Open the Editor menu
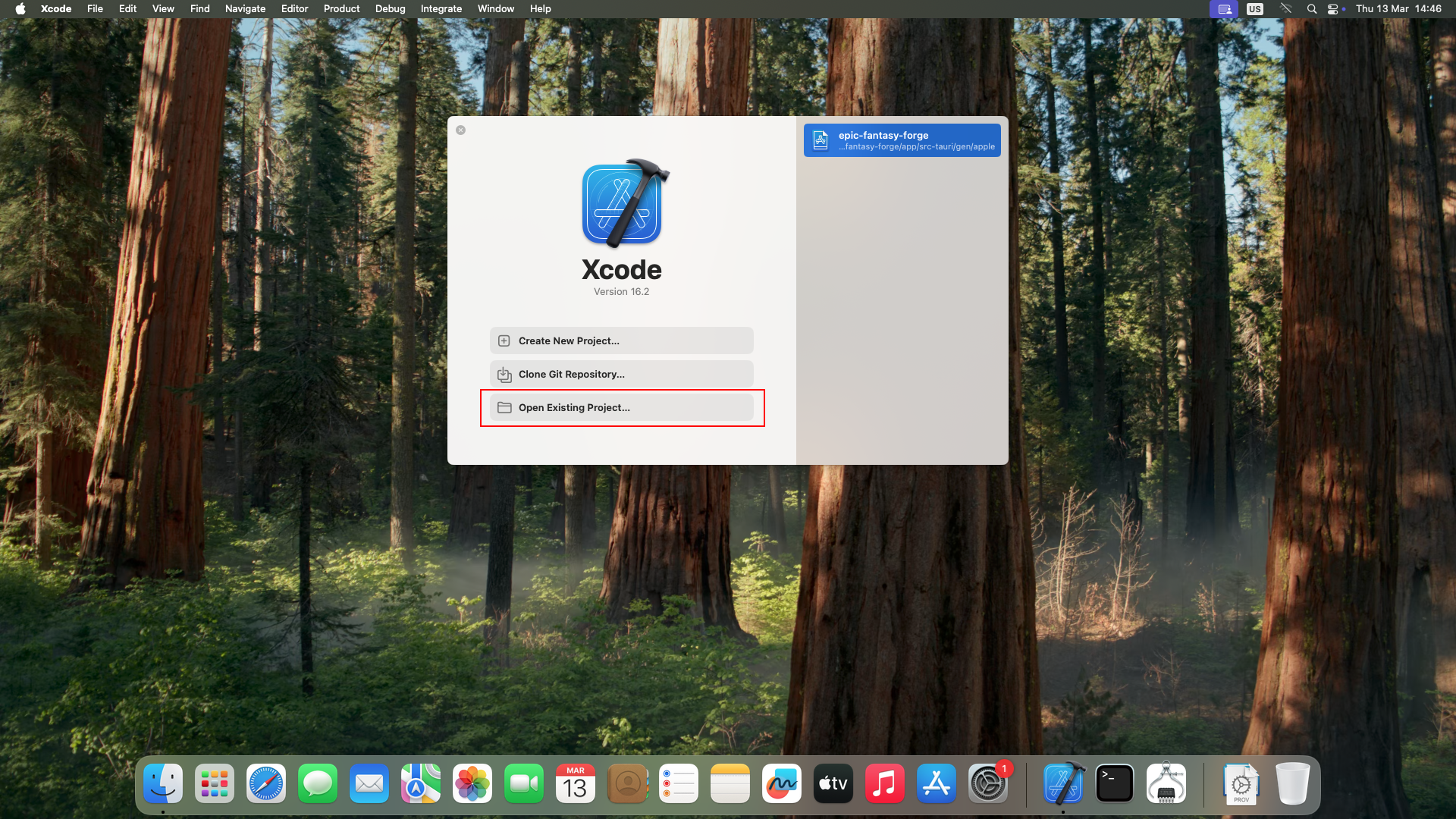1456x819 pixels. pyautogui.click(x=294, y=9)
